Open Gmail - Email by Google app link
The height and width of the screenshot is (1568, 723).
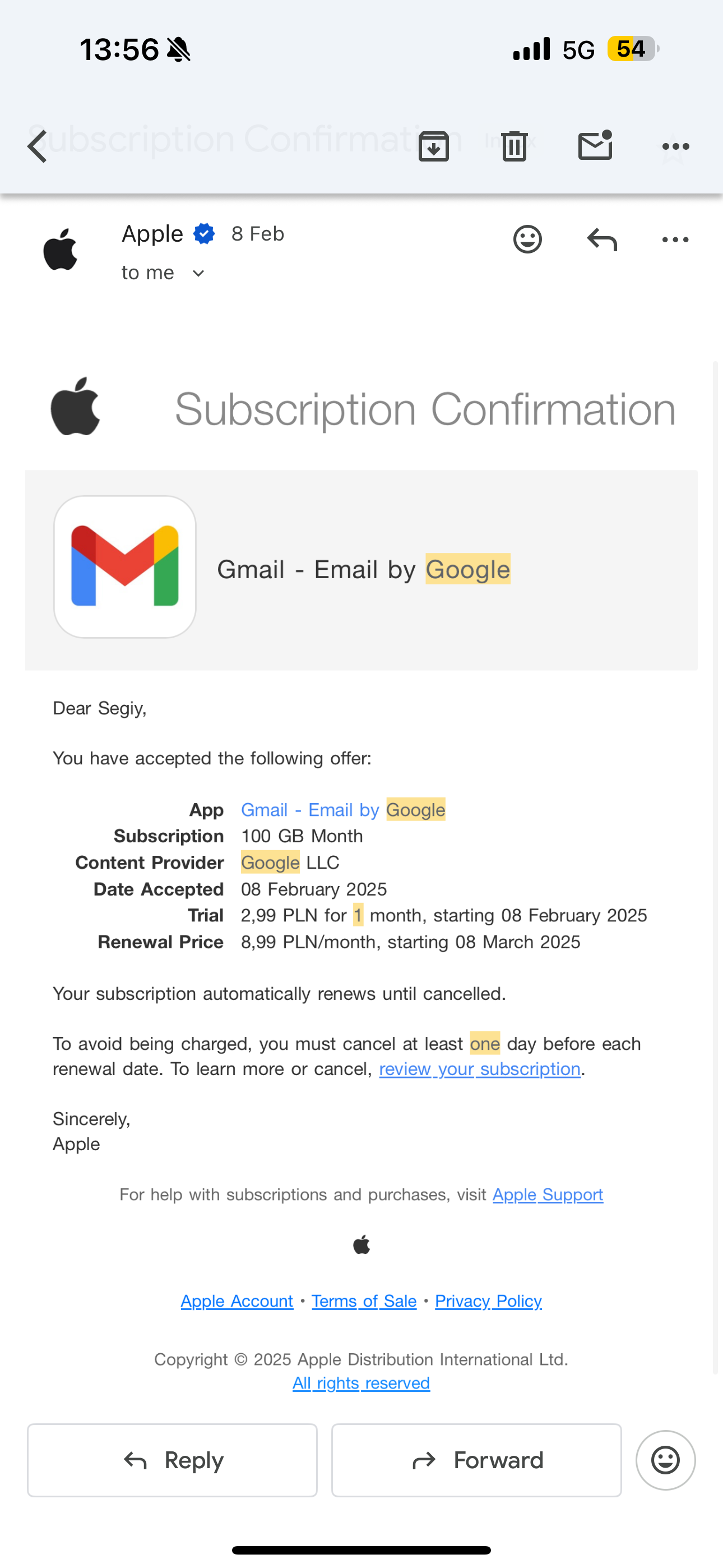click(342, 810)
